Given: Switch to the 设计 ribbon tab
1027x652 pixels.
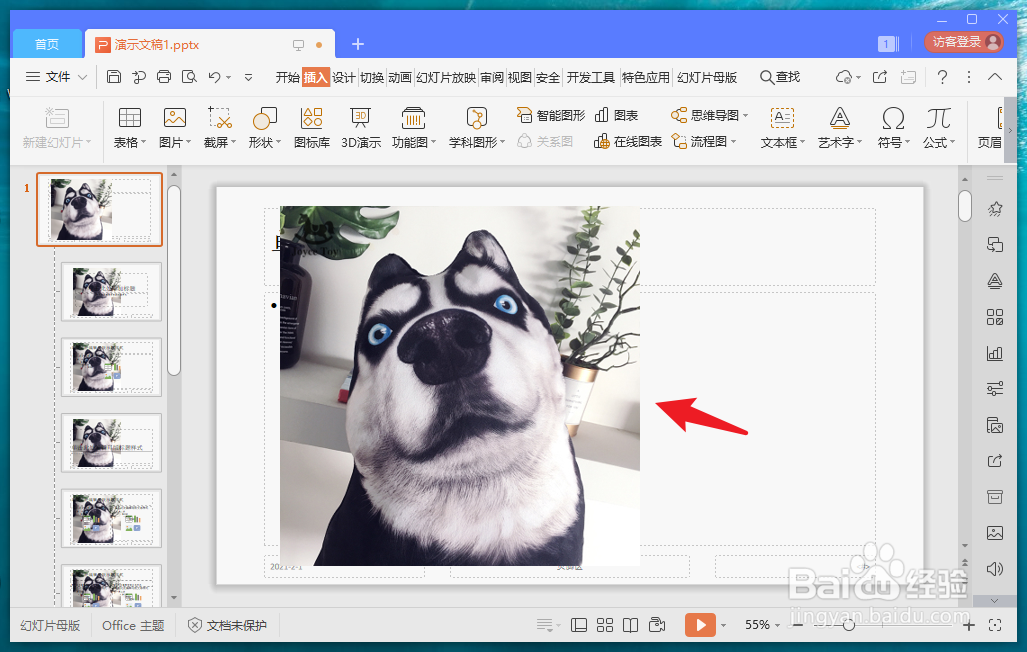Looking at the screenshot, I should point(343,77).
